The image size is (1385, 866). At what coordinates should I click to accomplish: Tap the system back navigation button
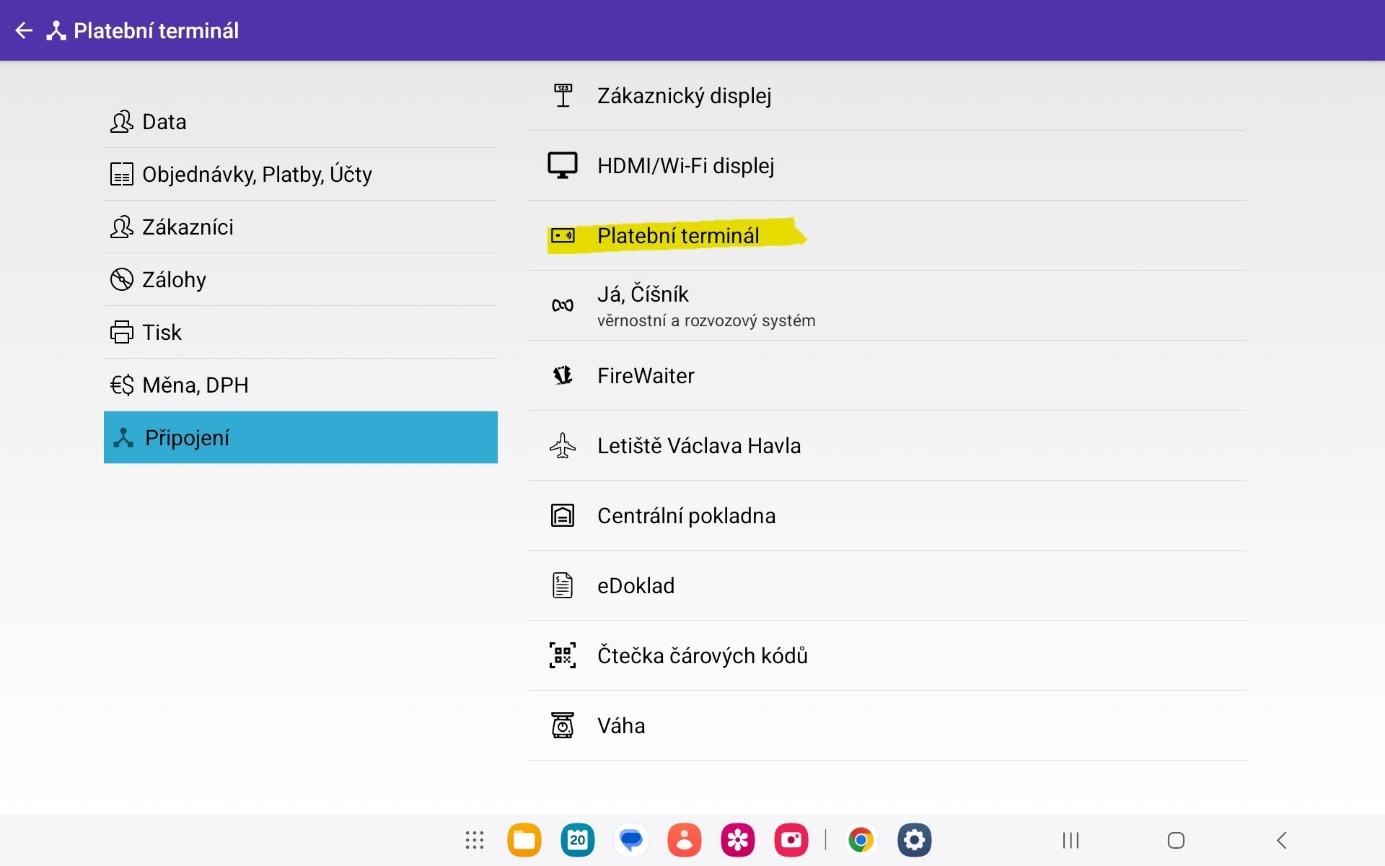[x=1281, y=840]
